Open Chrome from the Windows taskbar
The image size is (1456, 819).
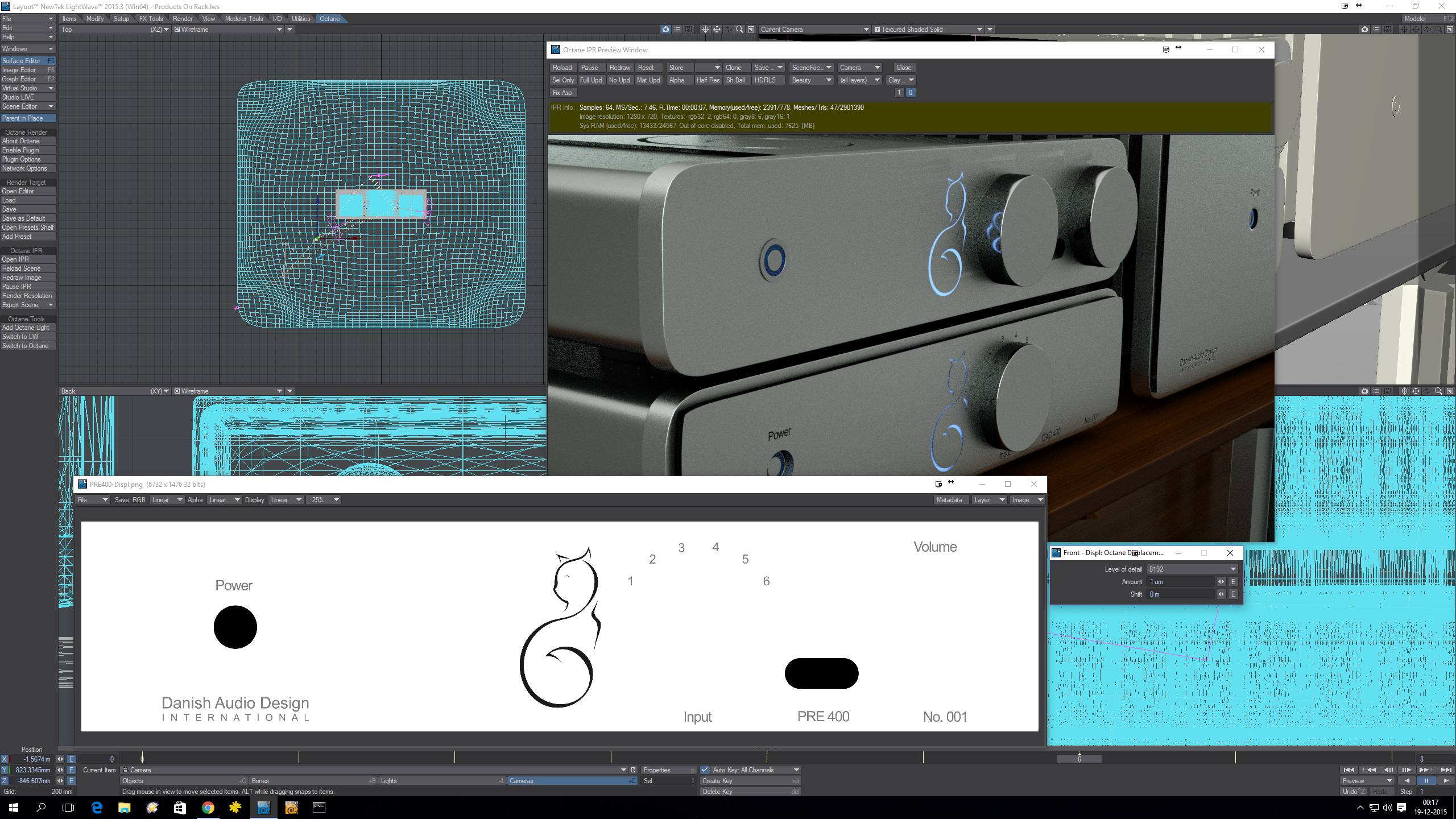click(208, 807)
